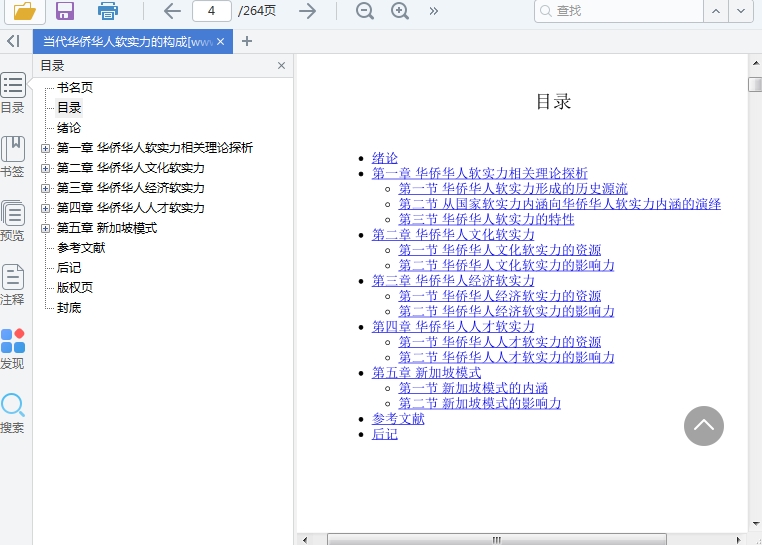Close the 当代华侨华人软实力的构成 tab
This screenshot has height=545, width=762.
[221, 42]
